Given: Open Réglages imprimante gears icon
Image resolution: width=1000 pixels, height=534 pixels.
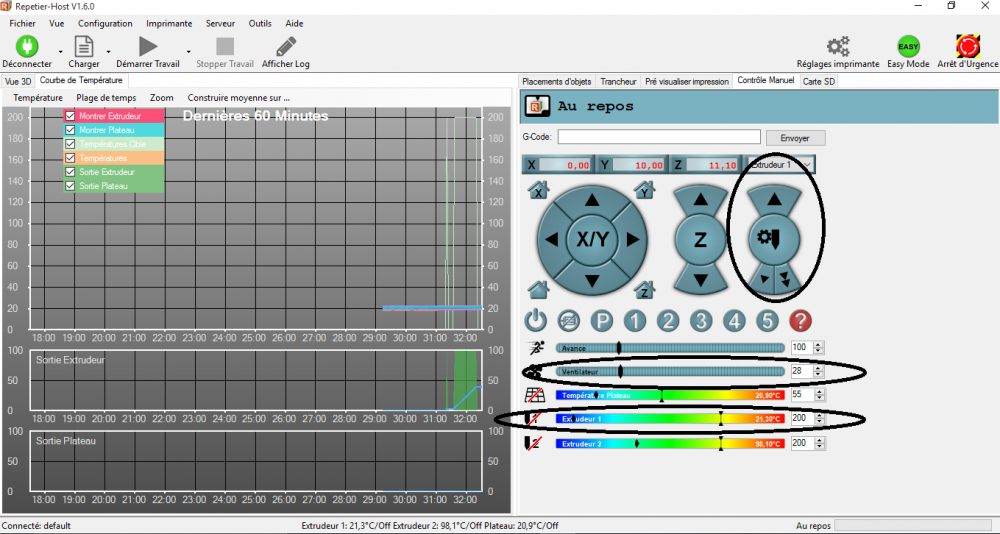Looking at the screenshot, I should tap(838, 47).
